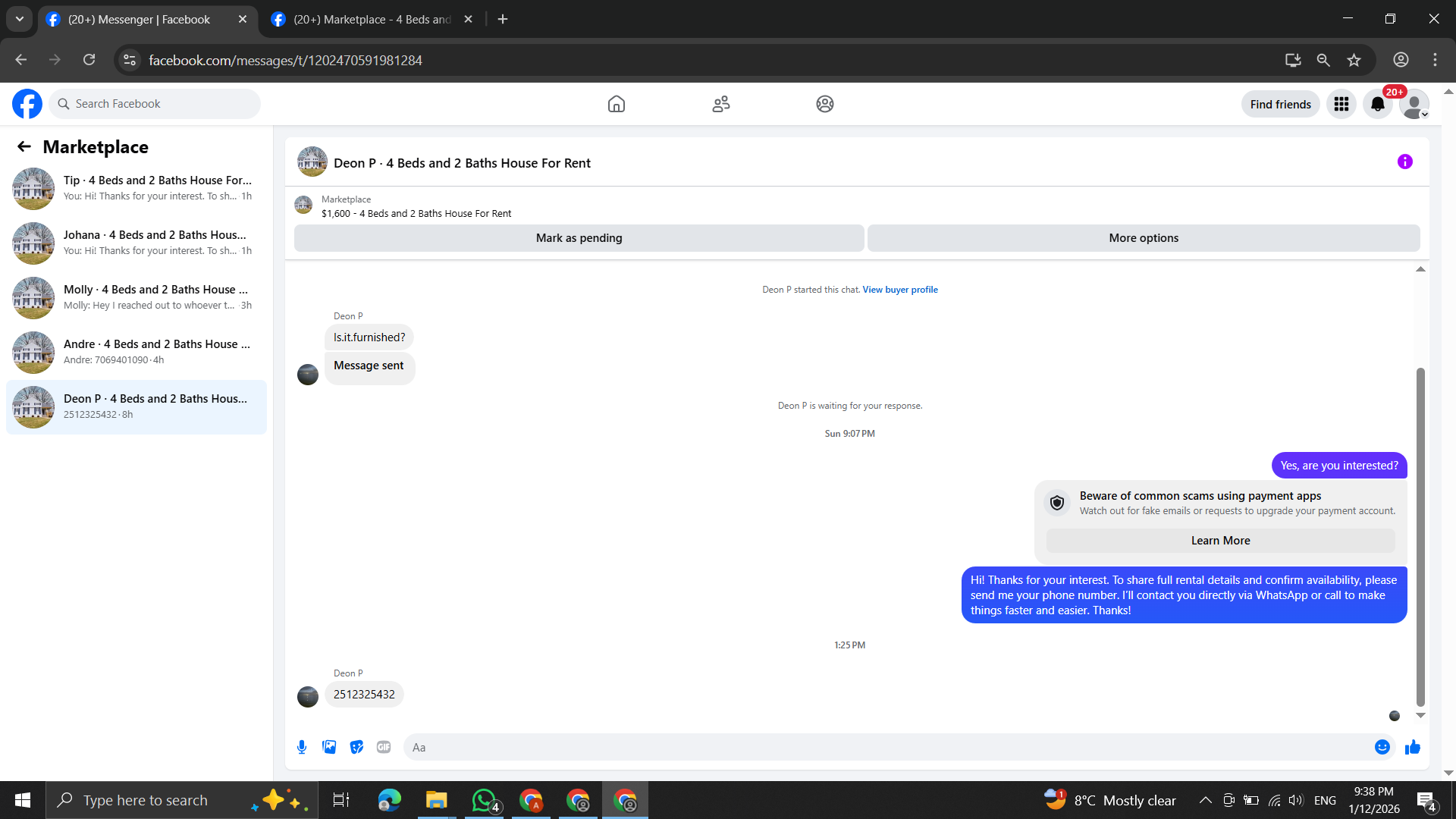This screenshot has width=1456, height=819.
Task: Send a thumbs-up like
Action: point(1412,747)
